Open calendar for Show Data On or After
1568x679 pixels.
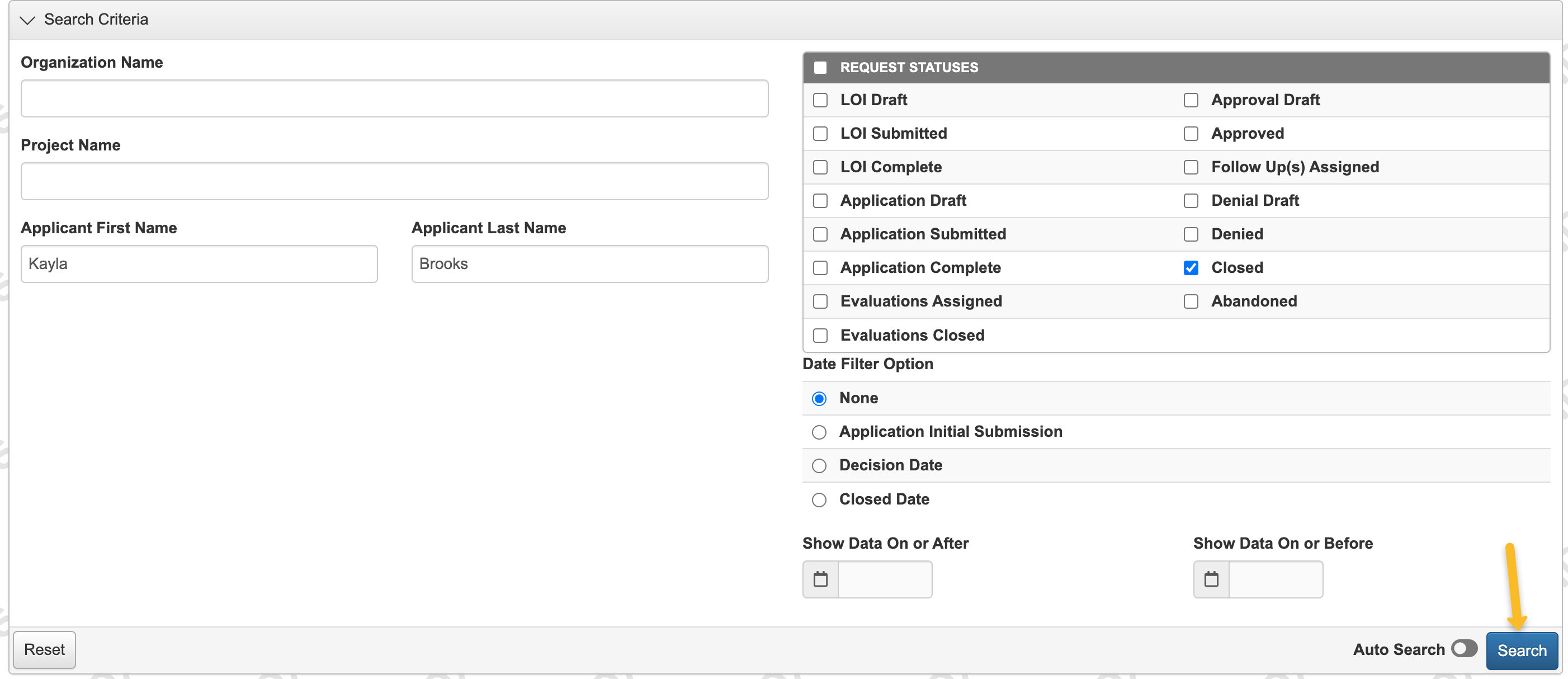(x=820, y=579)
